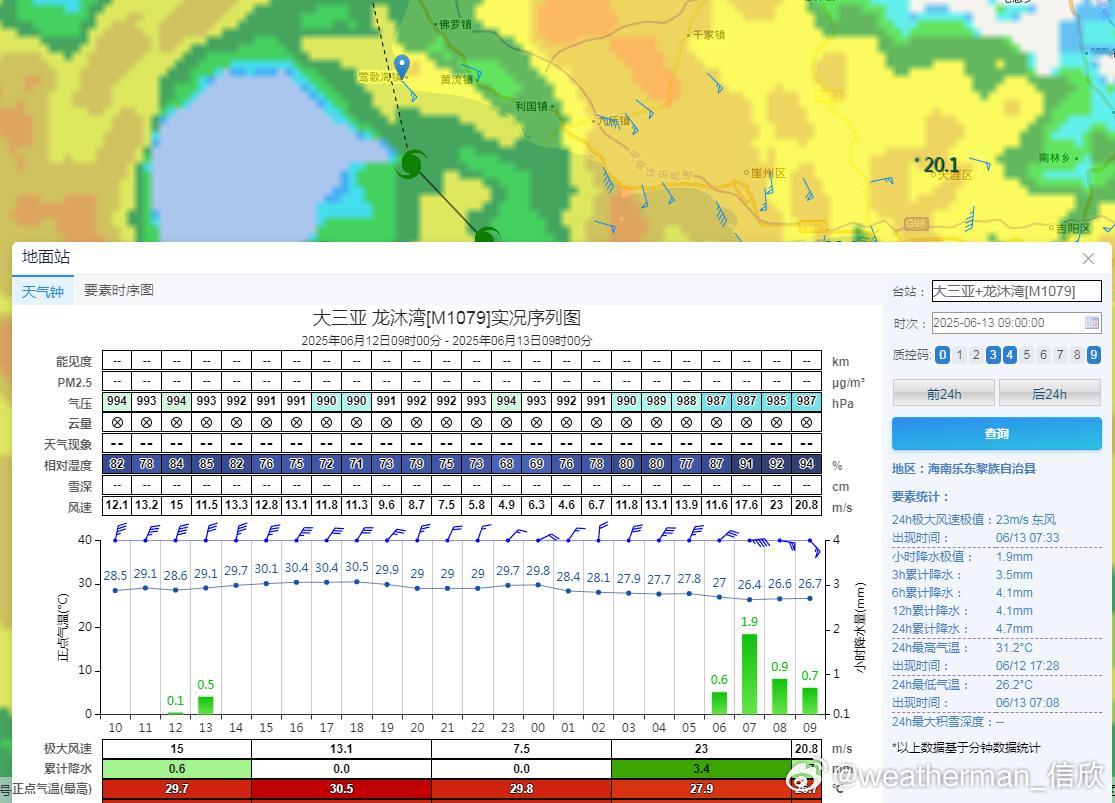Toggle quality code 7

pos(1060,354)
